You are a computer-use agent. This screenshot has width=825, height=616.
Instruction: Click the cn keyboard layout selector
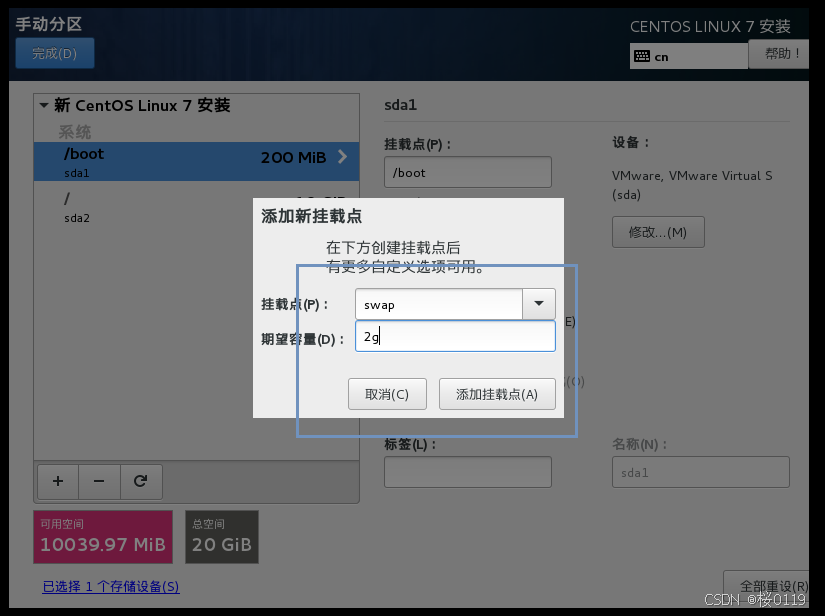pos(689,56)
